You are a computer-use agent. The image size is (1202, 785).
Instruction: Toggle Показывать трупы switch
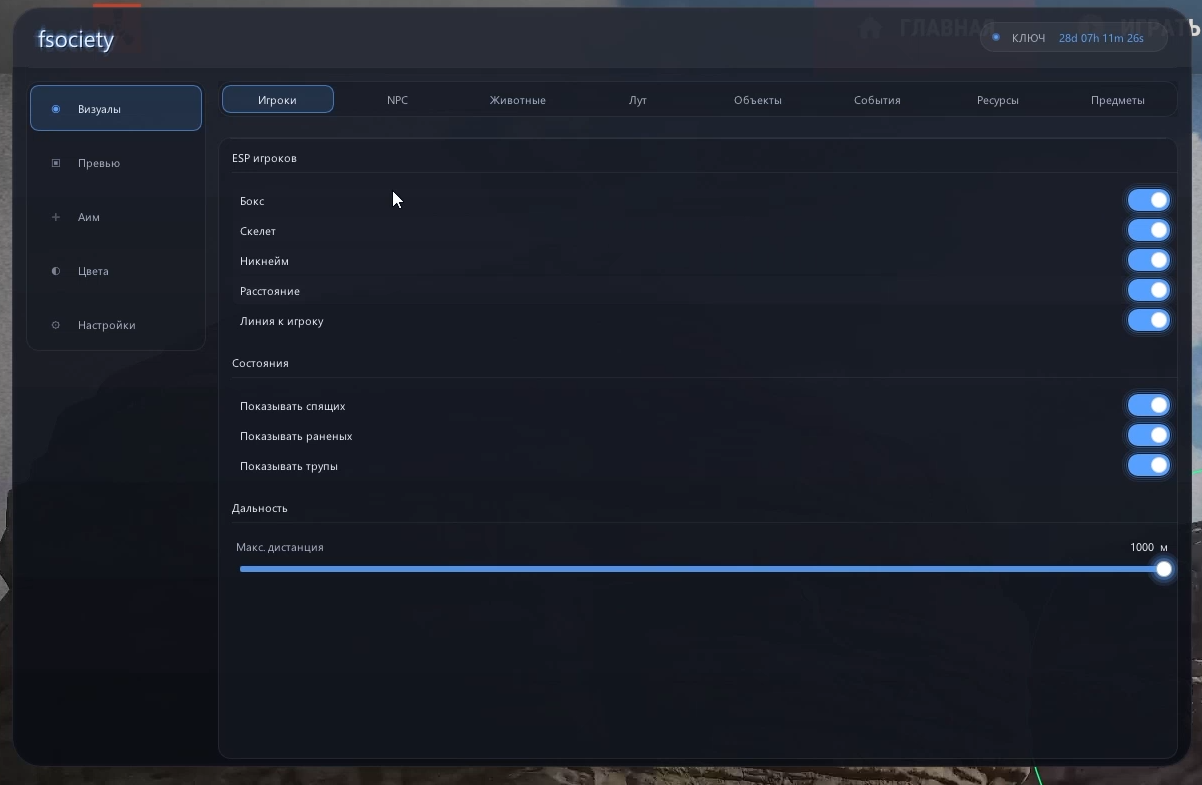click(x=1148, y=465)
